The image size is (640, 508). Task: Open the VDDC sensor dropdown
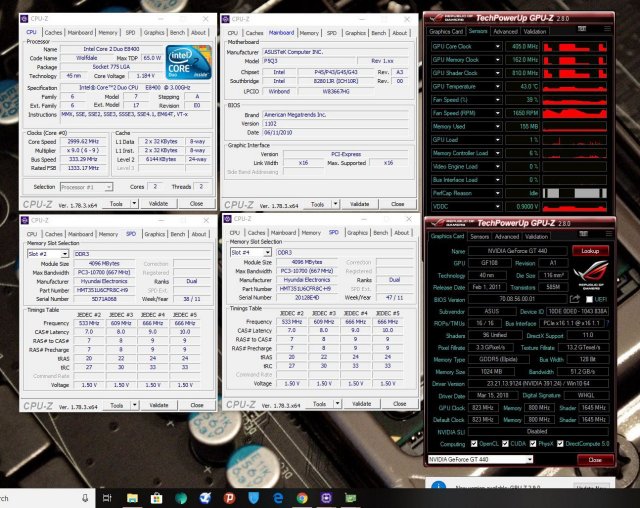[x=498, y=206]
